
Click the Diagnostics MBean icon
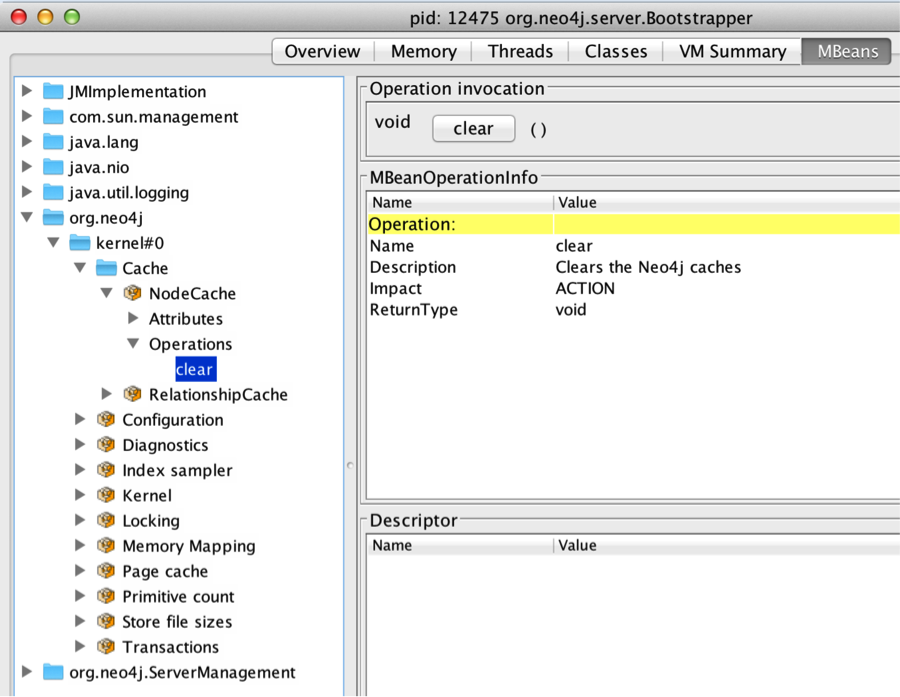[106, 445]
